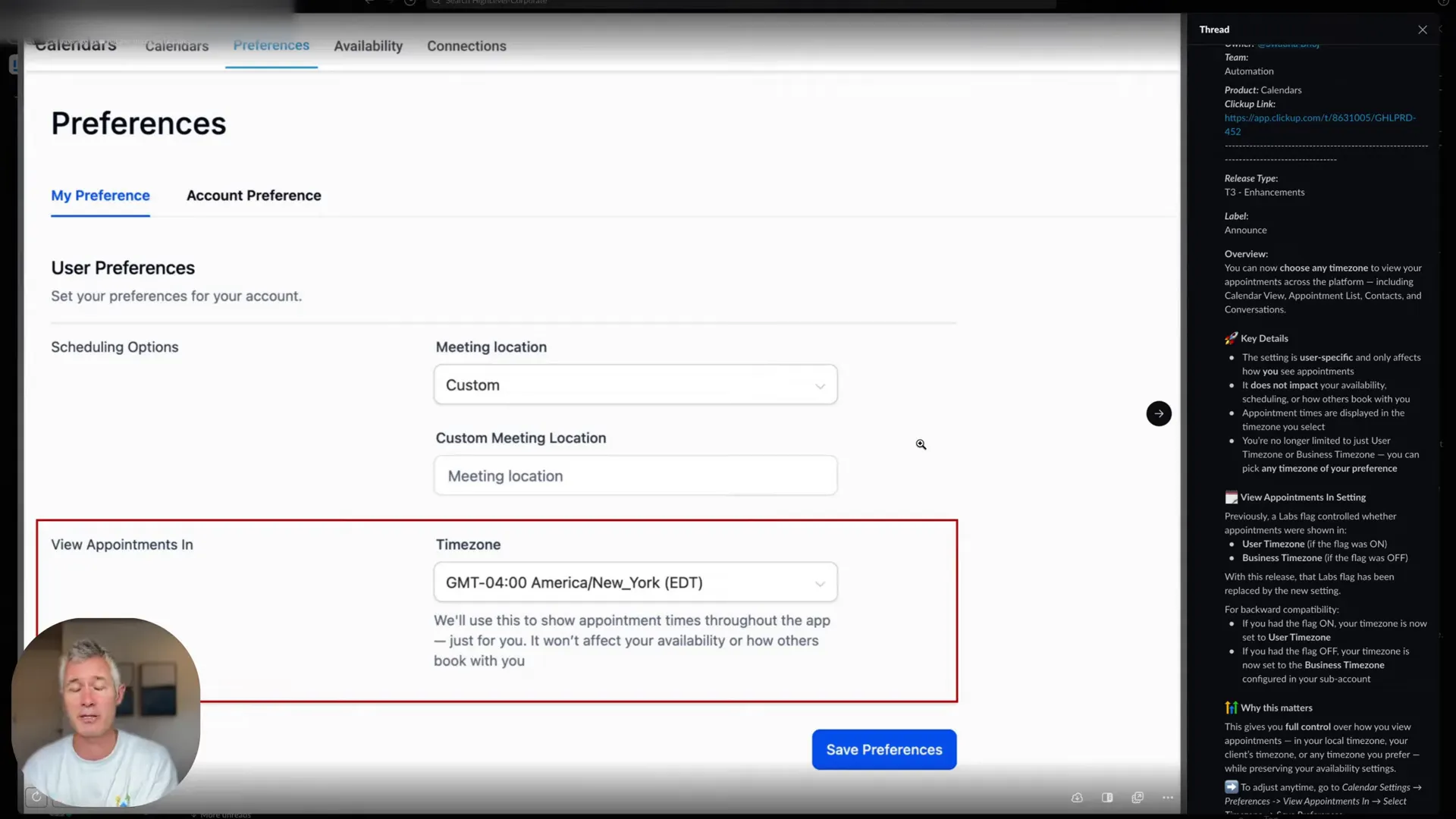Focus the Custom Meeting Location field
Viewport: 1456px width, 819px height.
[x=635, y=475]
